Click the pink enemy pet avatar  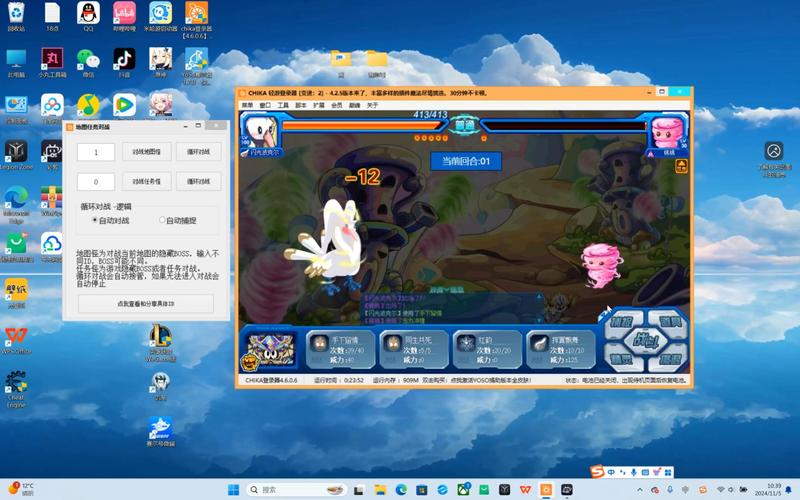[666, 133]
